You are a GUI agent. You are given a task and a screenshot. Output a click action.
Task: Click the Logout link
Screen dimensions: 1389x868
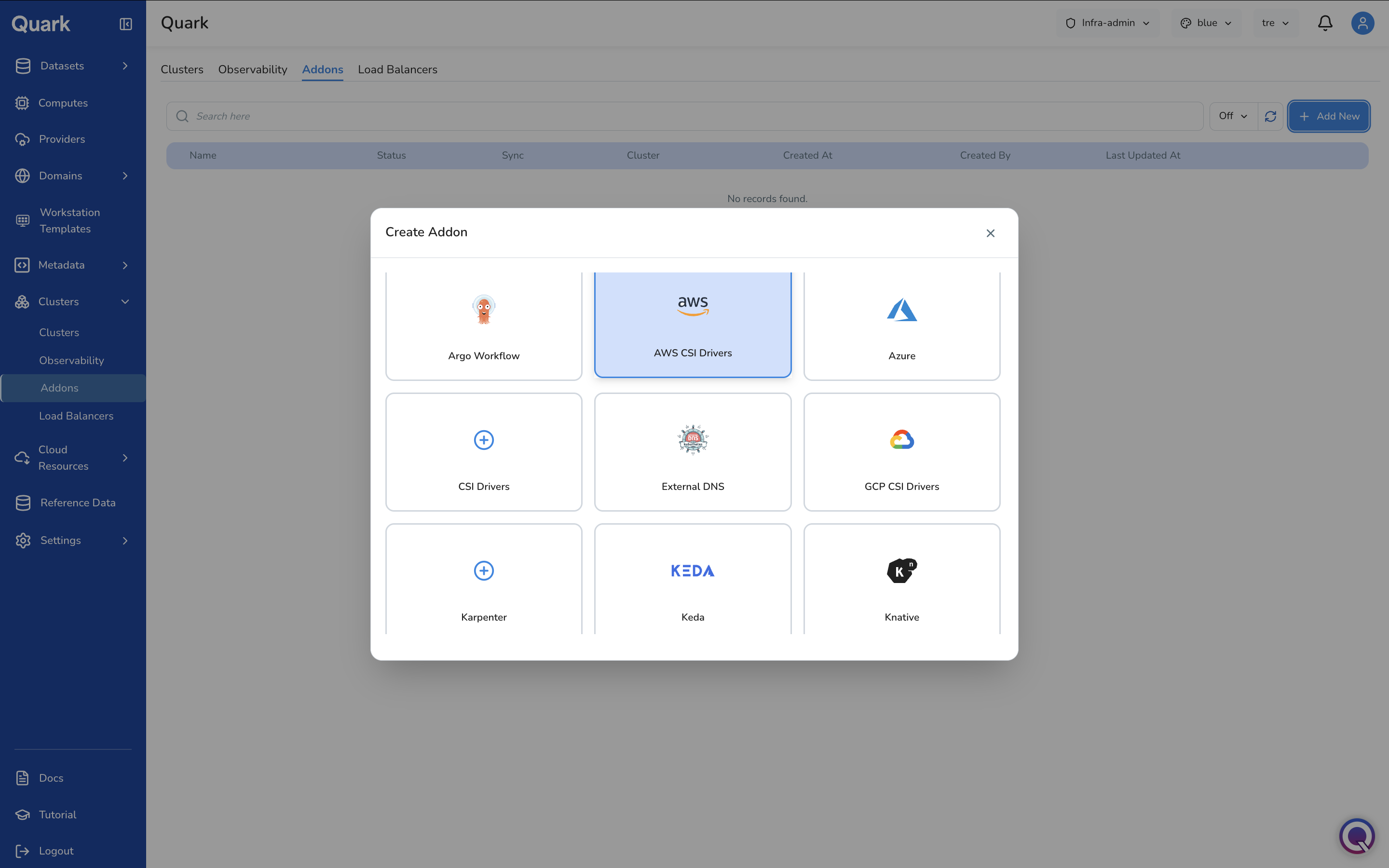tap(56, 851)
